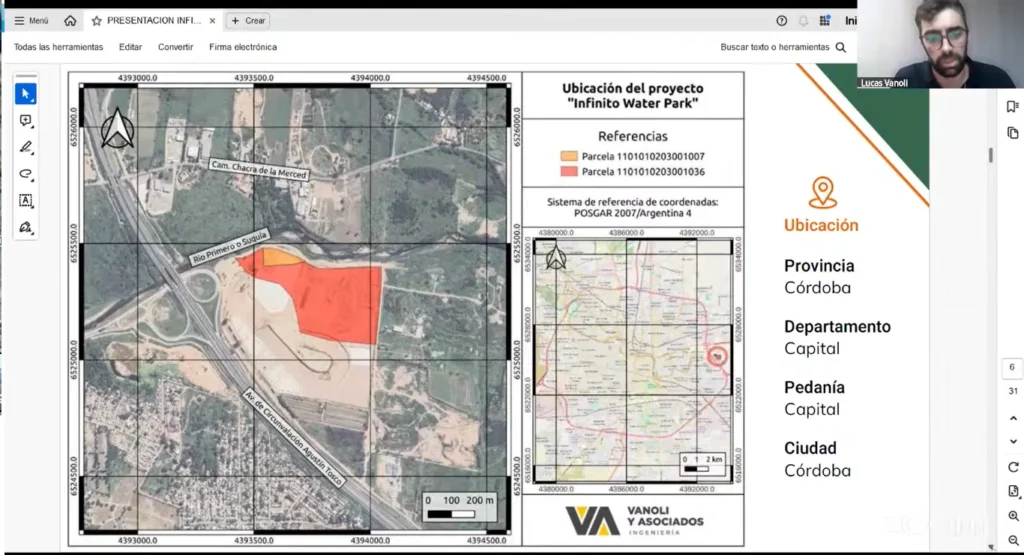This screenshot has width=1024, height=555.
Task: Open the sign with pen tool
Action: pos(26,228)
